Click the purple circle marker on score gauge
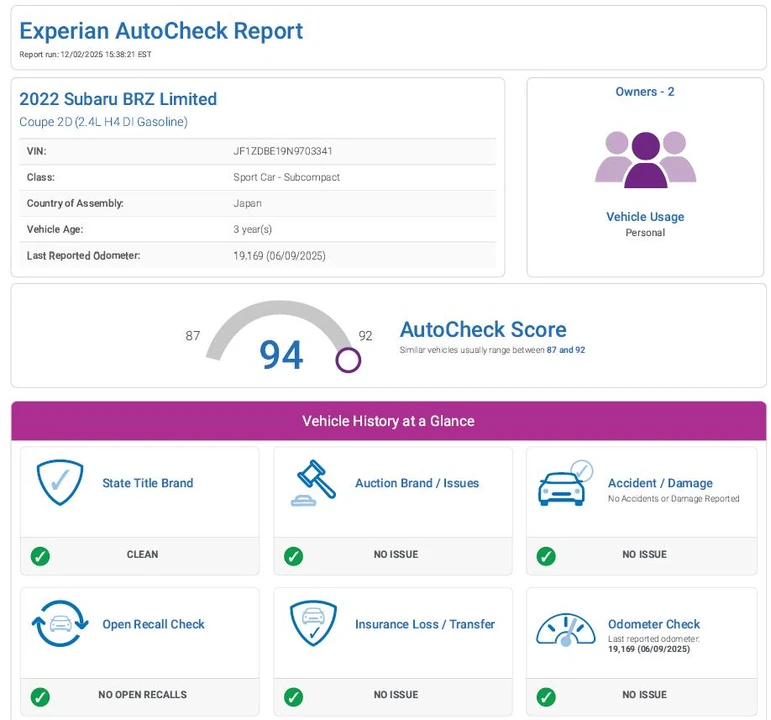Viewport: 771px width, 720px height. [x=348, y=360]
